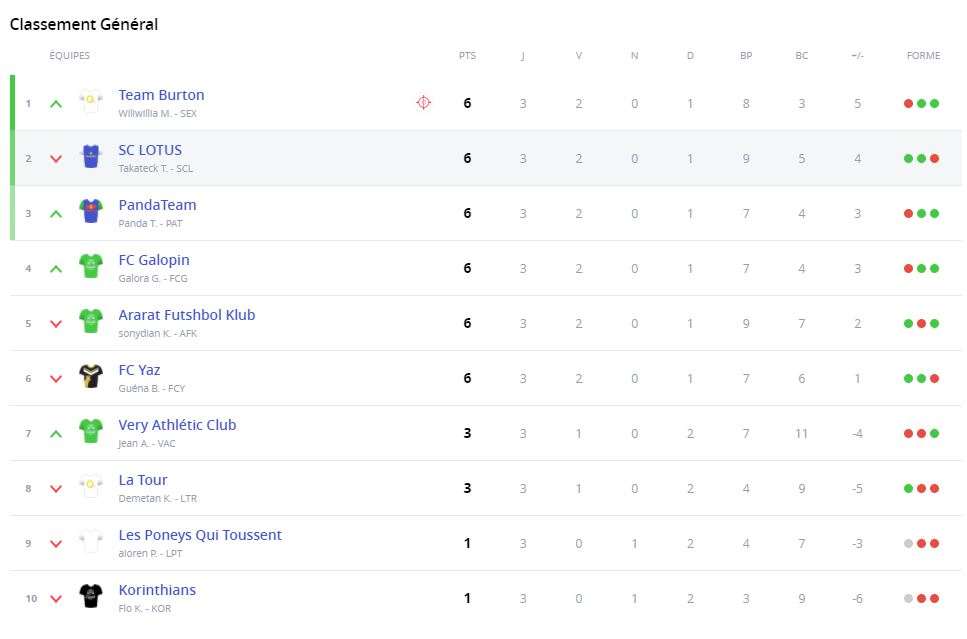Screen dimensions: 967x639
Task: Click Korinthians form indicator dots
Action: pyautogui.click(x=921, y=598)
